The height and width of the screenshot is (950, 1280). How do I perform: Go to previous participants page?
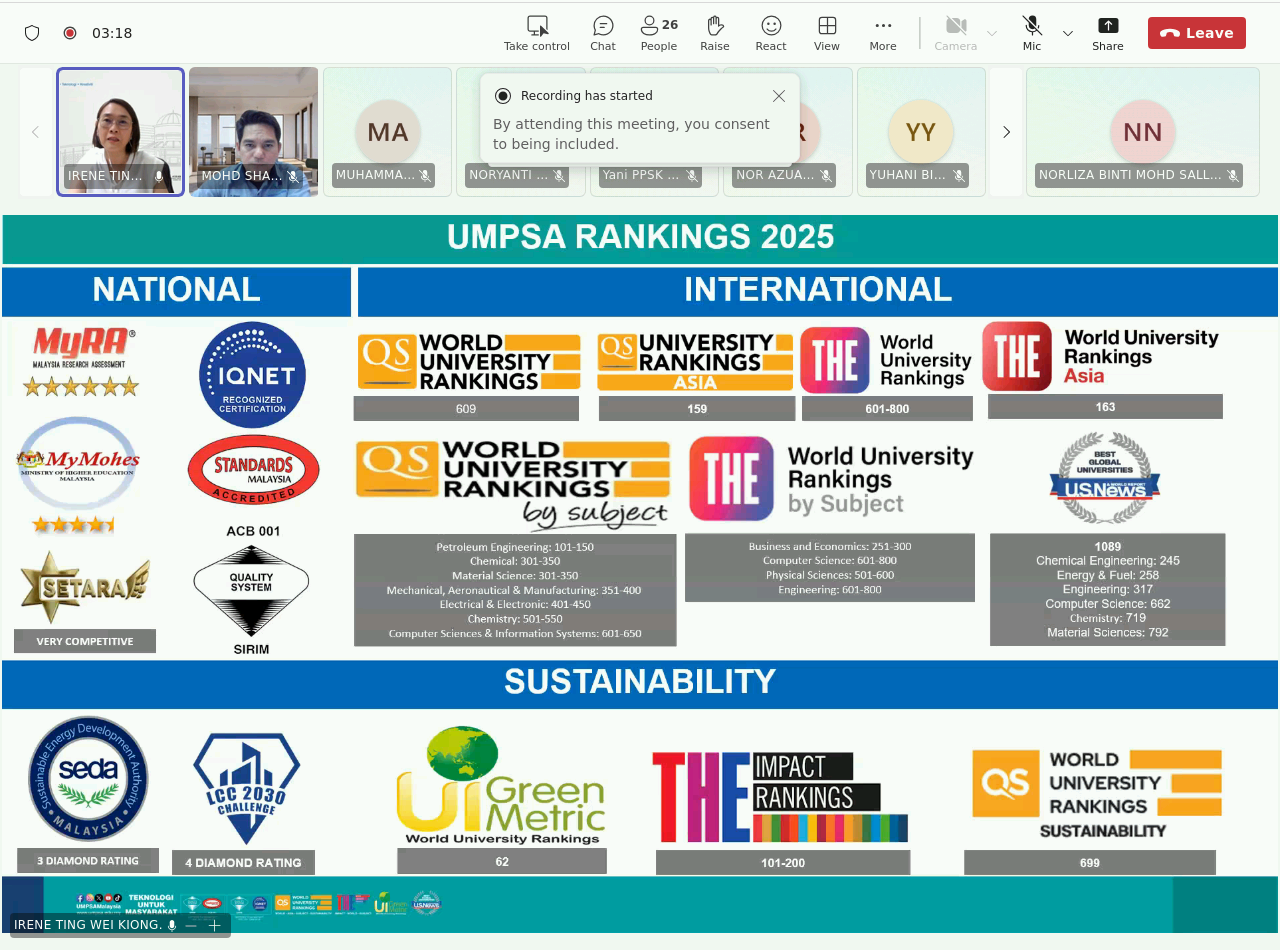click(35, 132)
